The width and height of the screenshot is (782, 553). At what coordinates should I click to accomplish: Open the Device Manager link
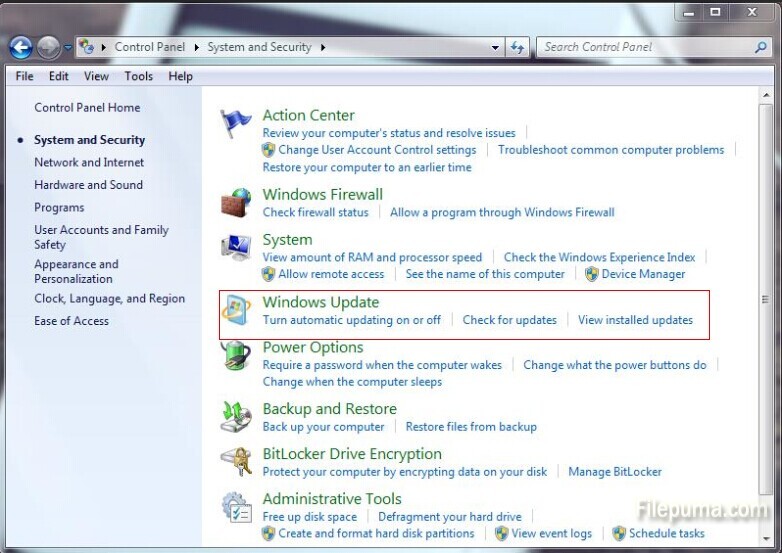(643, 274)
